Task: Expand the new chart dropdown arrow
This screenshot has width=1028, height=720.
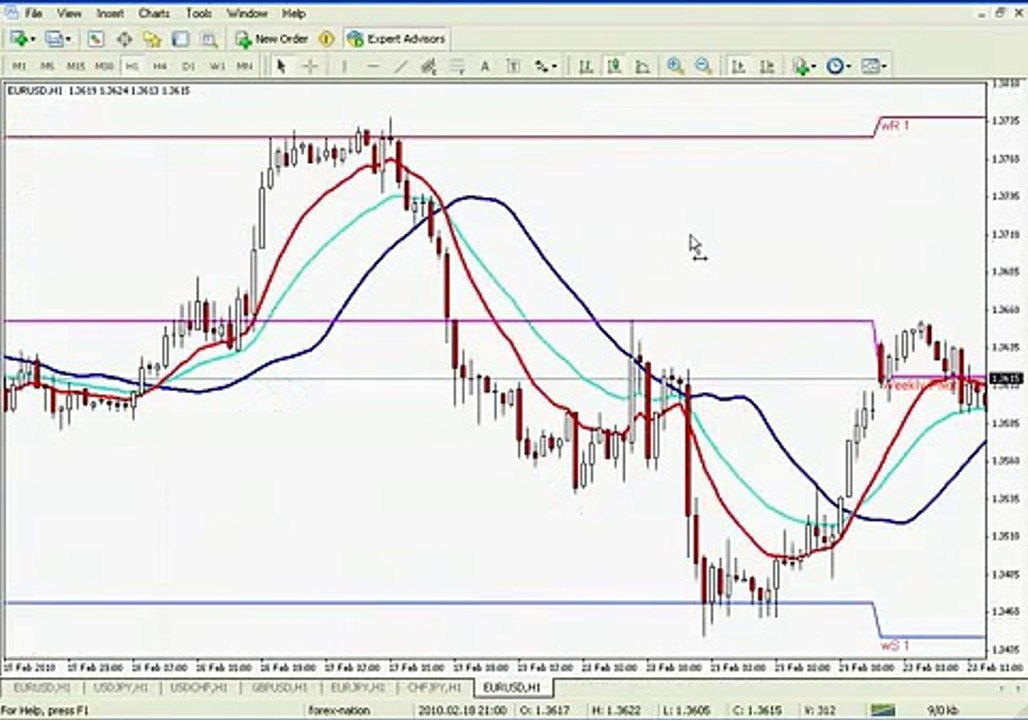Action: point(33,39)
